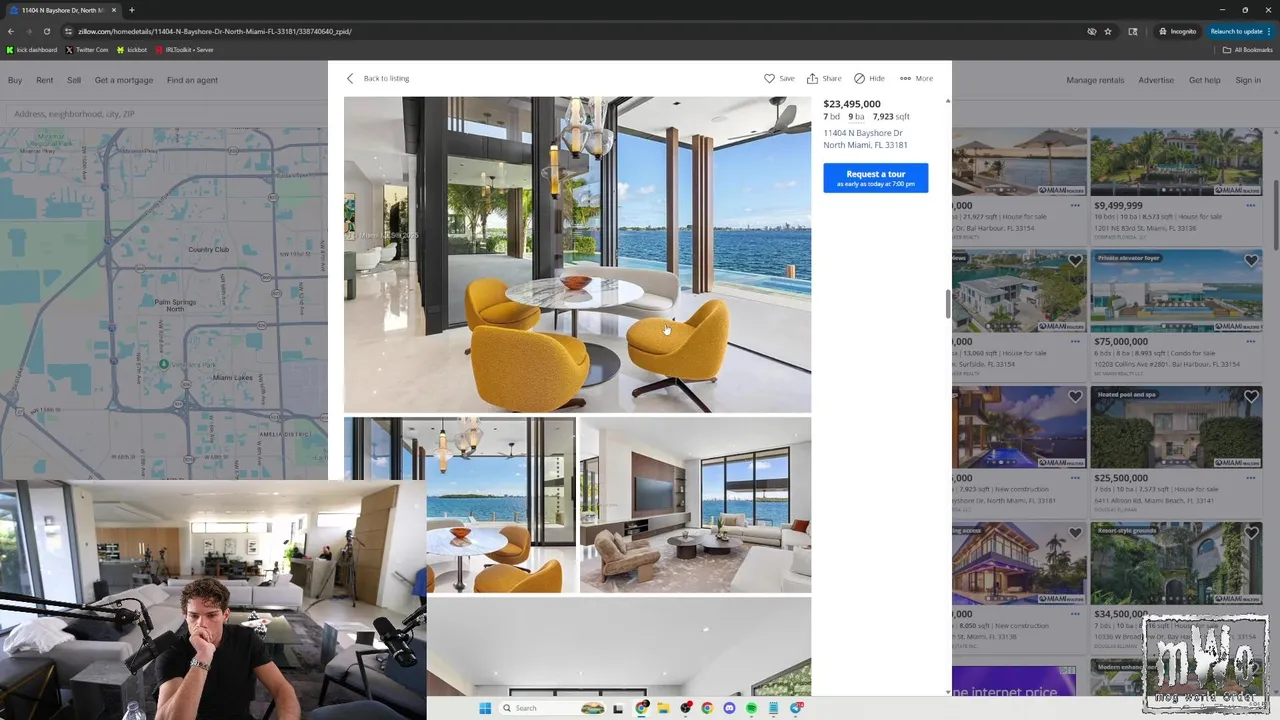Click the Relaunch to update button

(x=1240, y=31)
